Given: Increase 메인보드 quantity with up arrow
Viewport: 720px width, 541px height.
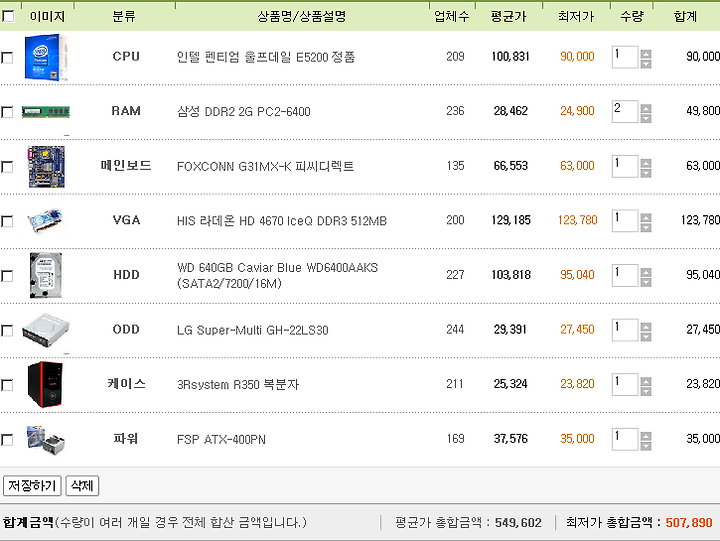Looking at the screenshot, I should (646, 163).
